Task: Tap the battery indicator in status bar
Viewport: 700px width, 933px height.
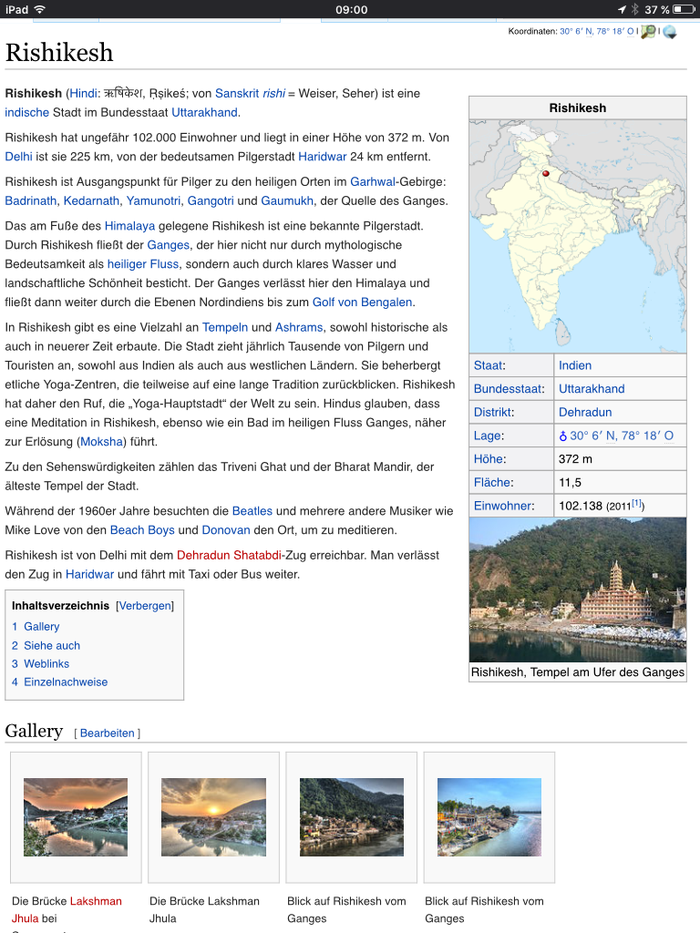Action: [x=685, y=9]
